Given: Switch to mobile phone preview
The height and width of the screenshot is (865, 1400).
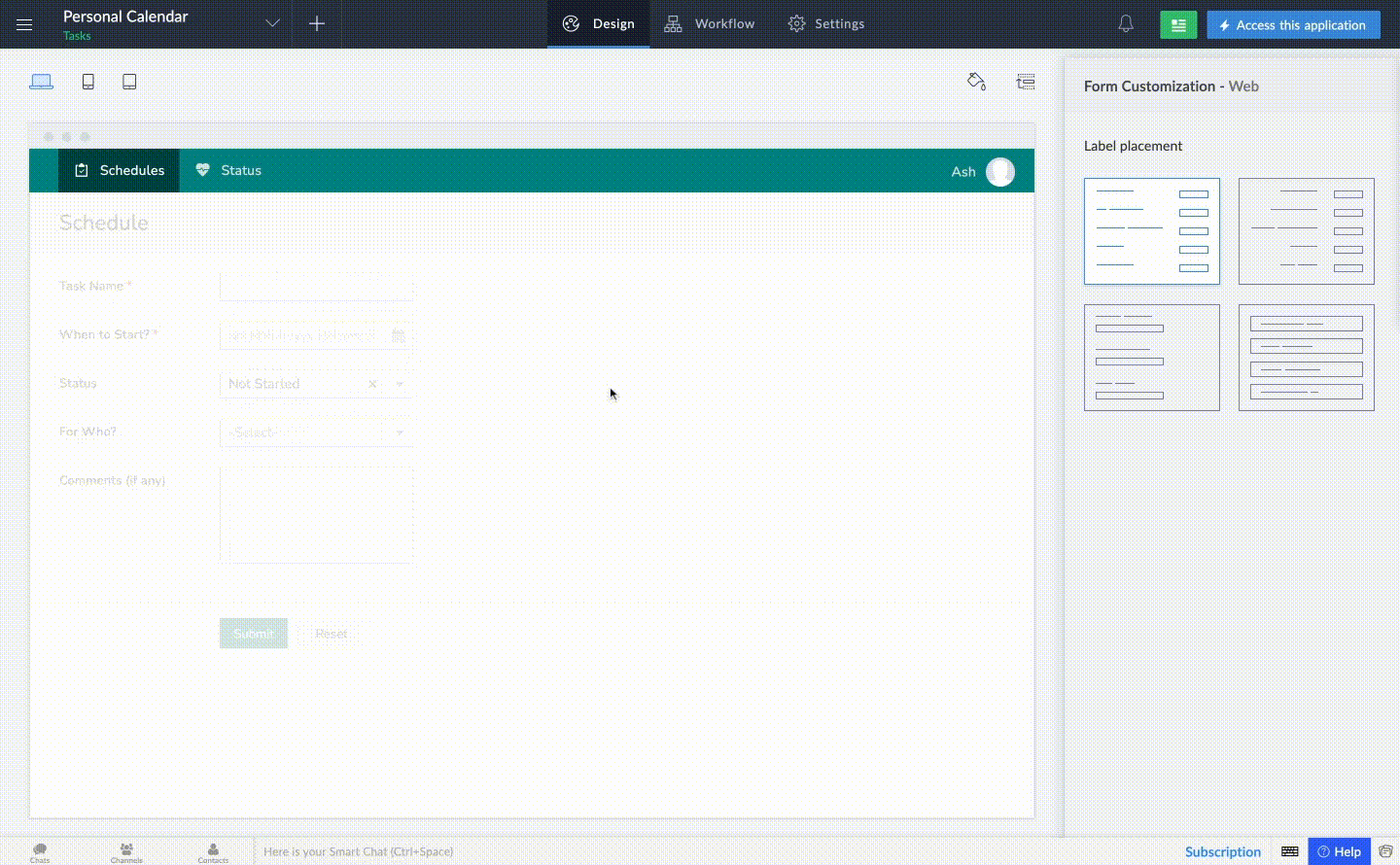Looking at the screenshot, I should (x=88, y=82).
